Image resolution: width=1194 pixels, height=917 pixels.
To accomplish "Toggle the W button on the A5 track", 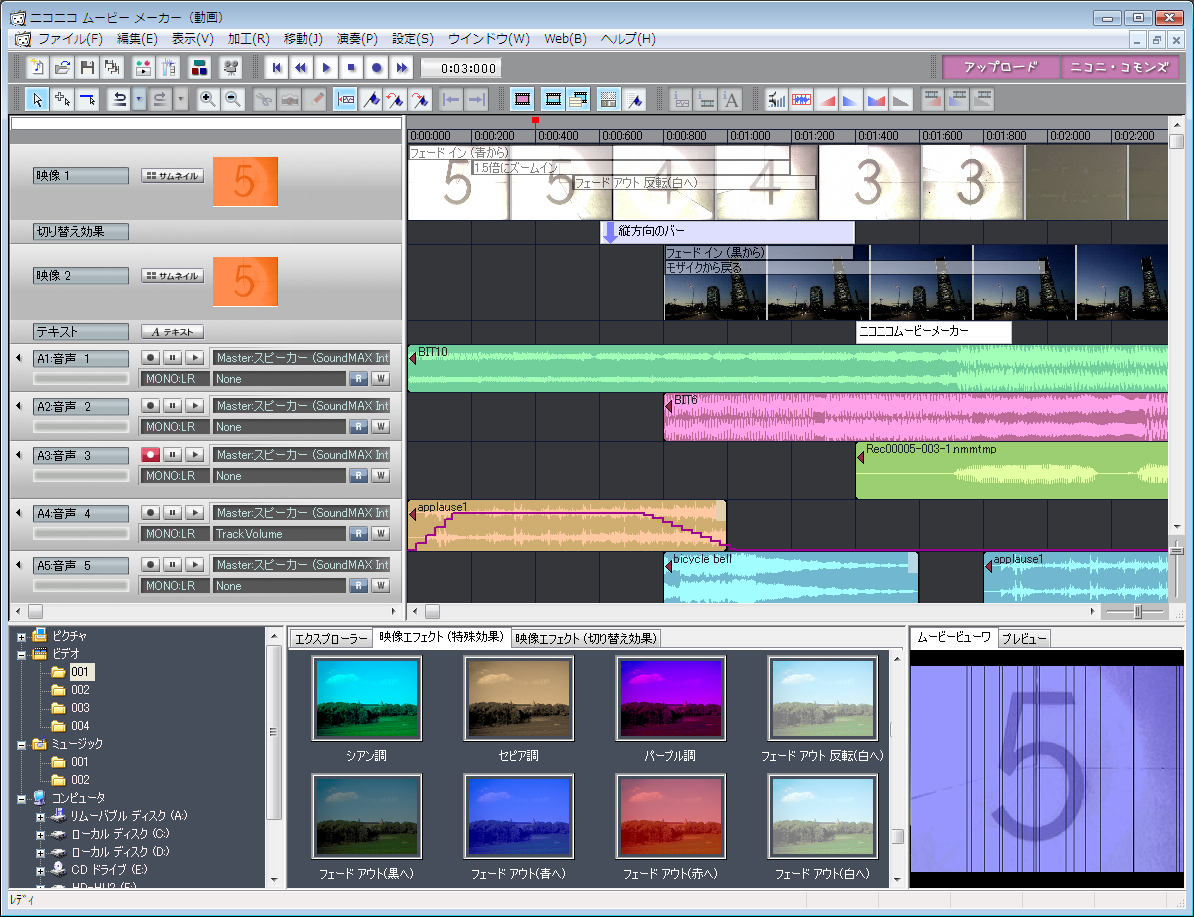I will coord(381,586).
